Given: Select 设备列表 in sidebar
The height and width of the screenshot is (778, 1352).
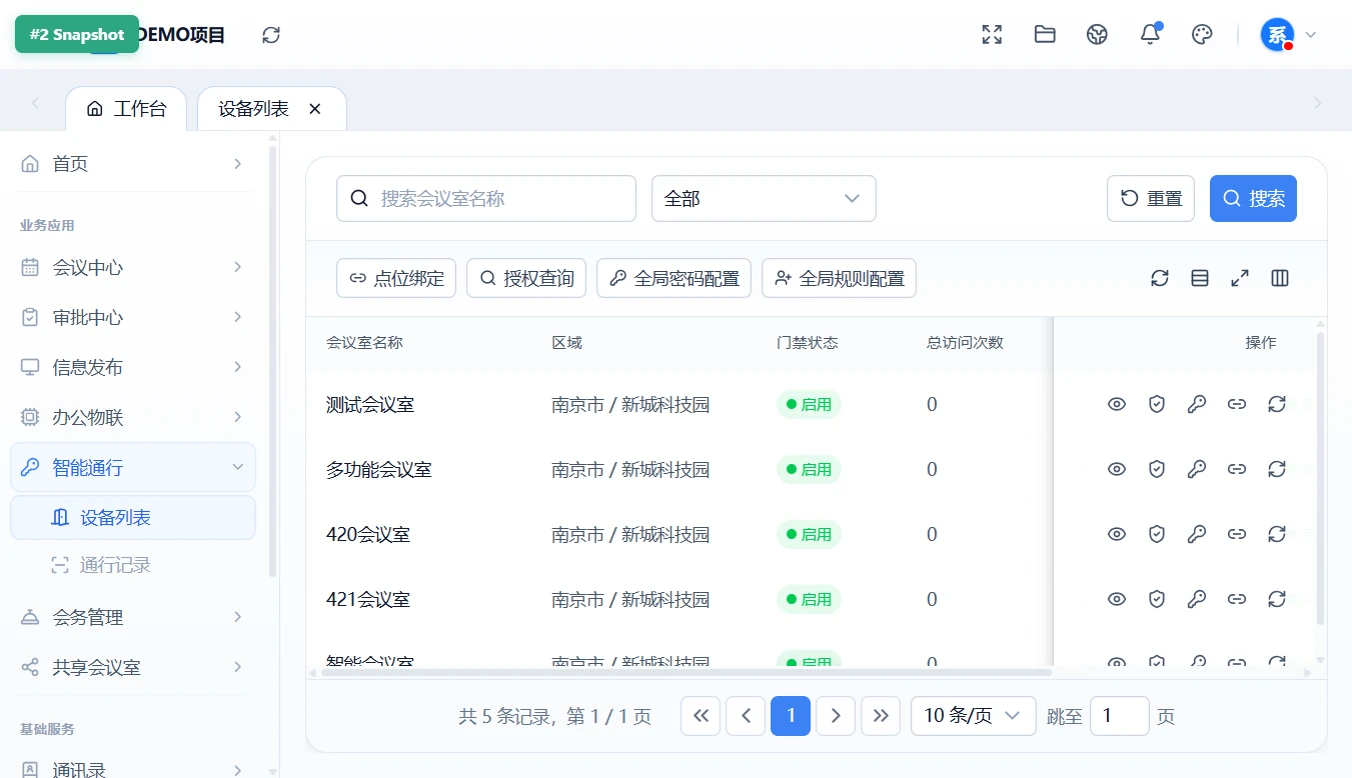Looking at the screenshot, I should 133,518.
